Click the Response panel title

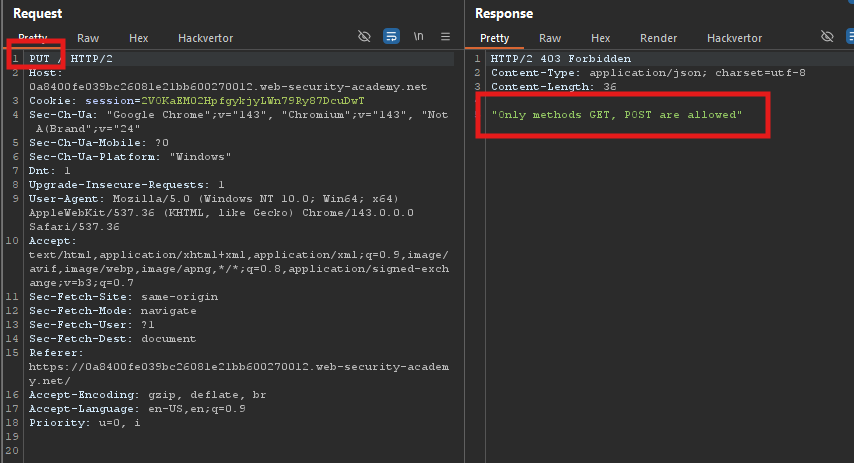504,14
